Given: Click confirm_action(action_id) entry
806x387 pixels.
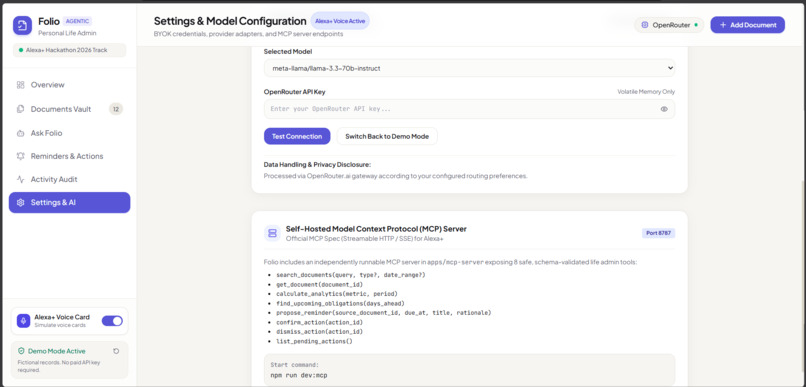Looking at the screenshot, I should (x=320, y=322).
